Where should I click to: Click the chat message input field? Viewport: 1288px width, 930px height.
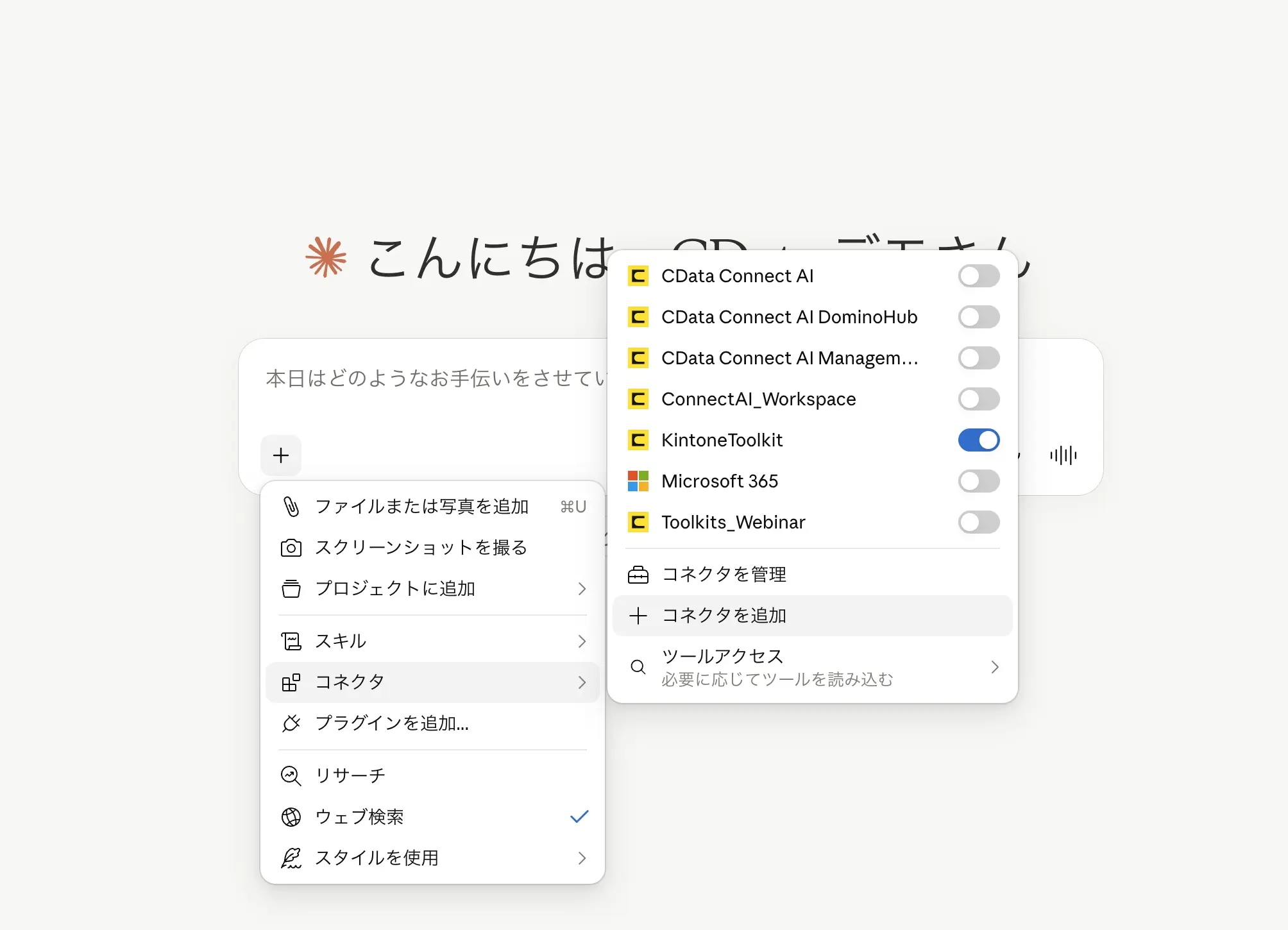pyautogui.click(x=436, y=378)
